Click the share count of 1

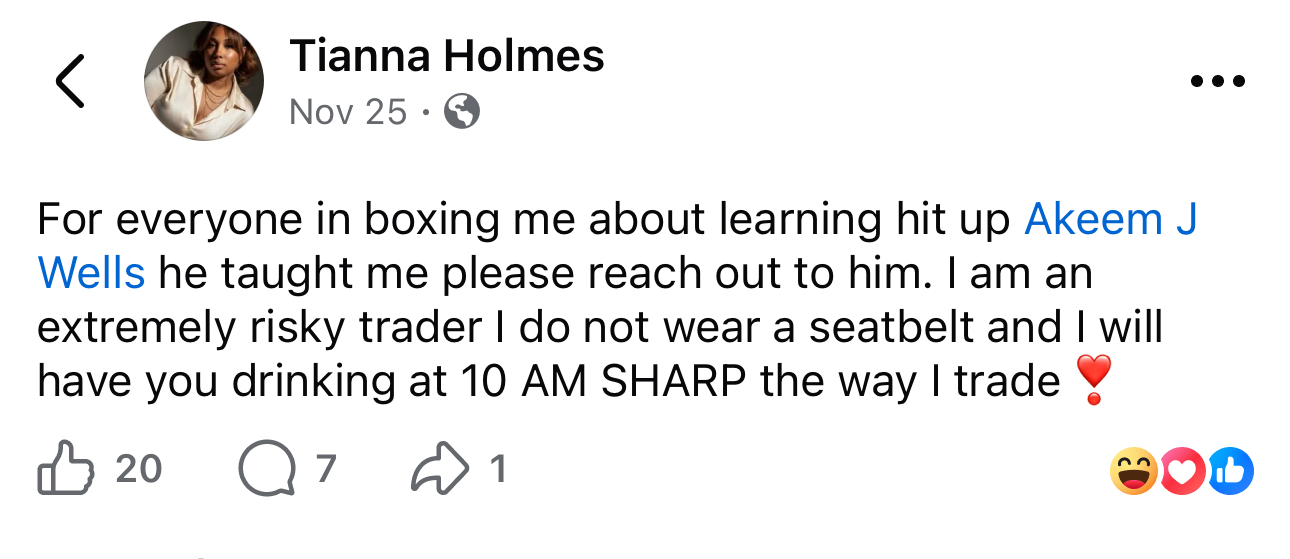point(496,469)
